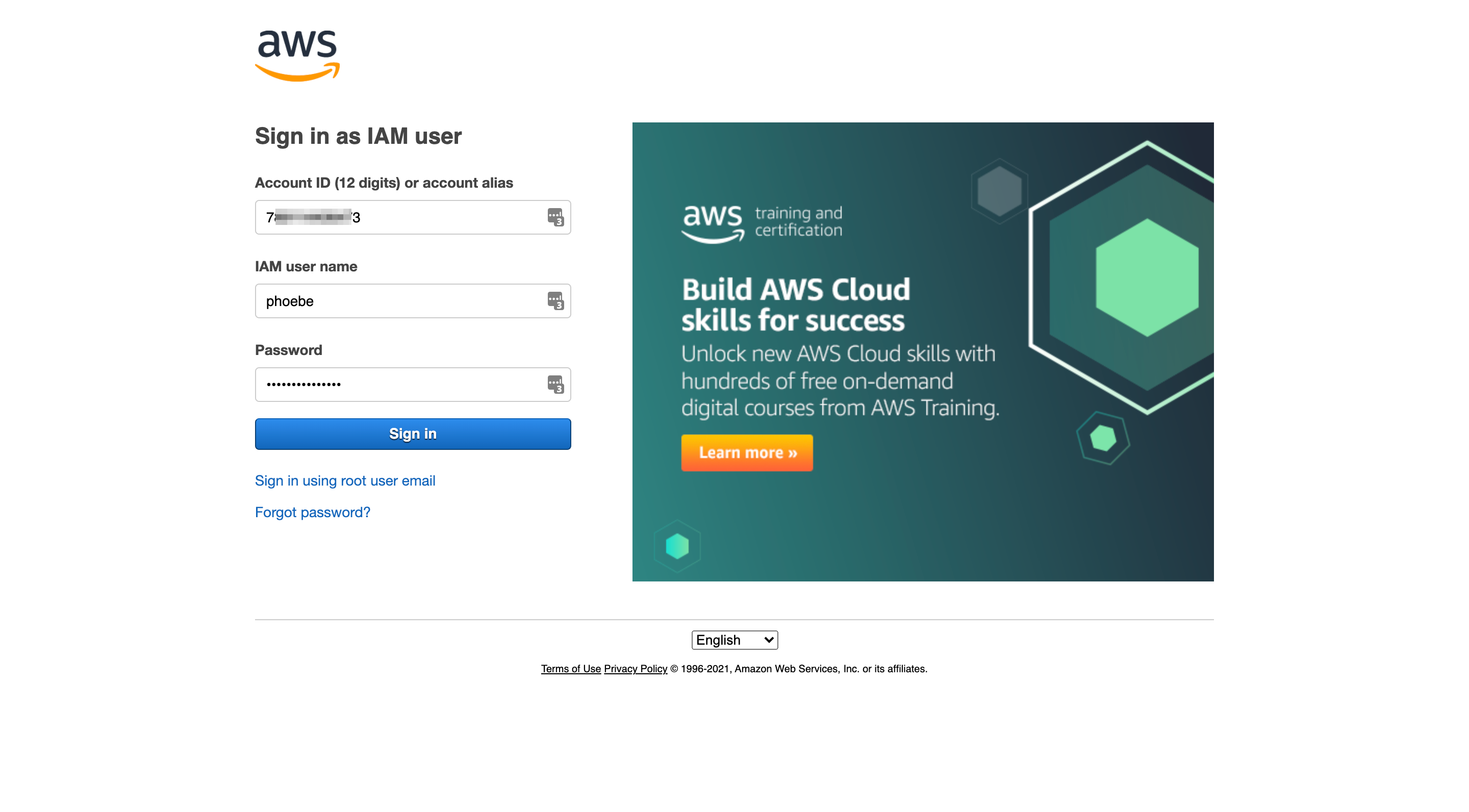The height and width of the screenshot is (812, 1469).
Task: Click the Password label
Action: 289,350
